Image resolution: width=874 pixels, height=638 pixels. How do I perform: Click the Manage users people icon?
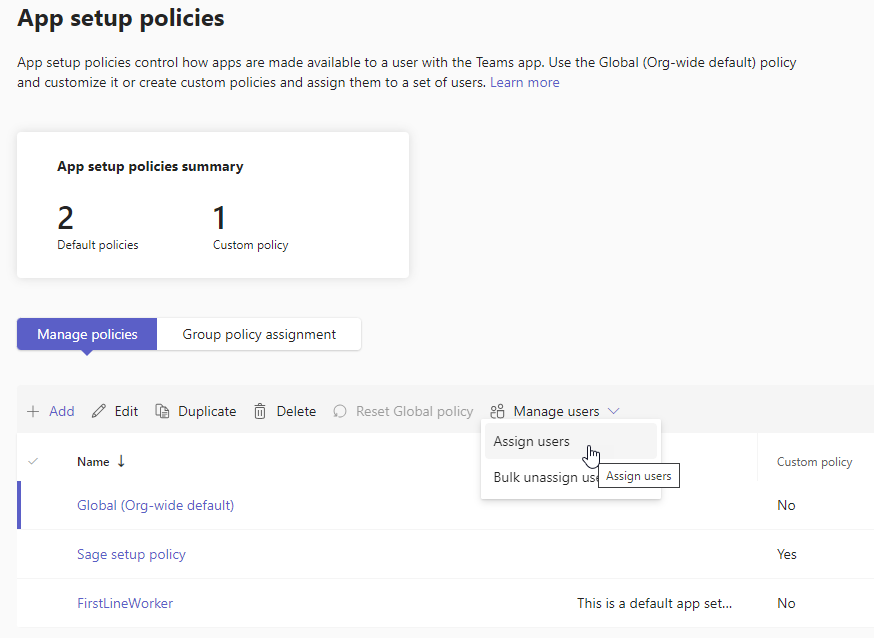point(497,411)
